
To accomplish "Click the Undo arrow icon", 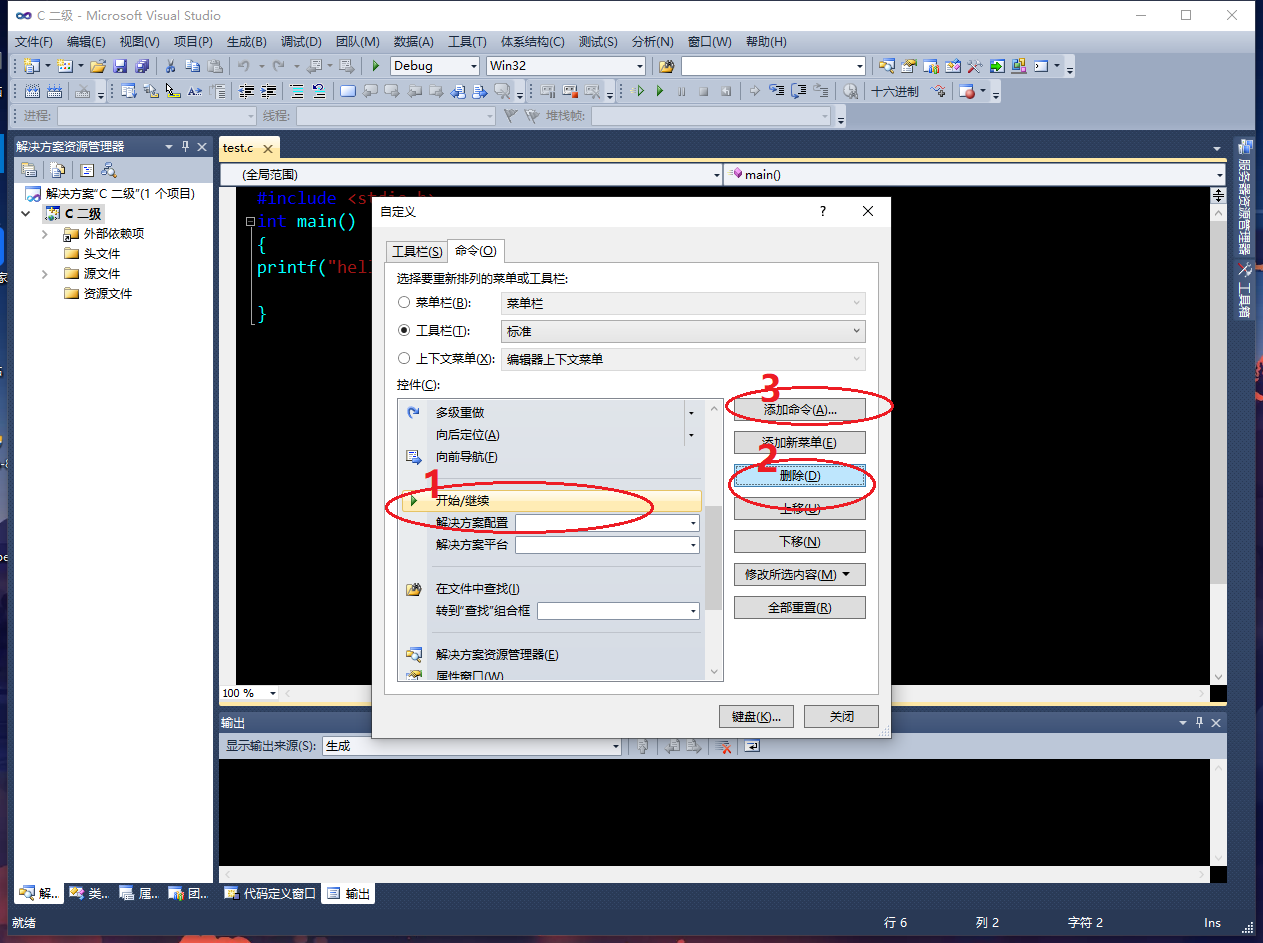I will [243, 66].
